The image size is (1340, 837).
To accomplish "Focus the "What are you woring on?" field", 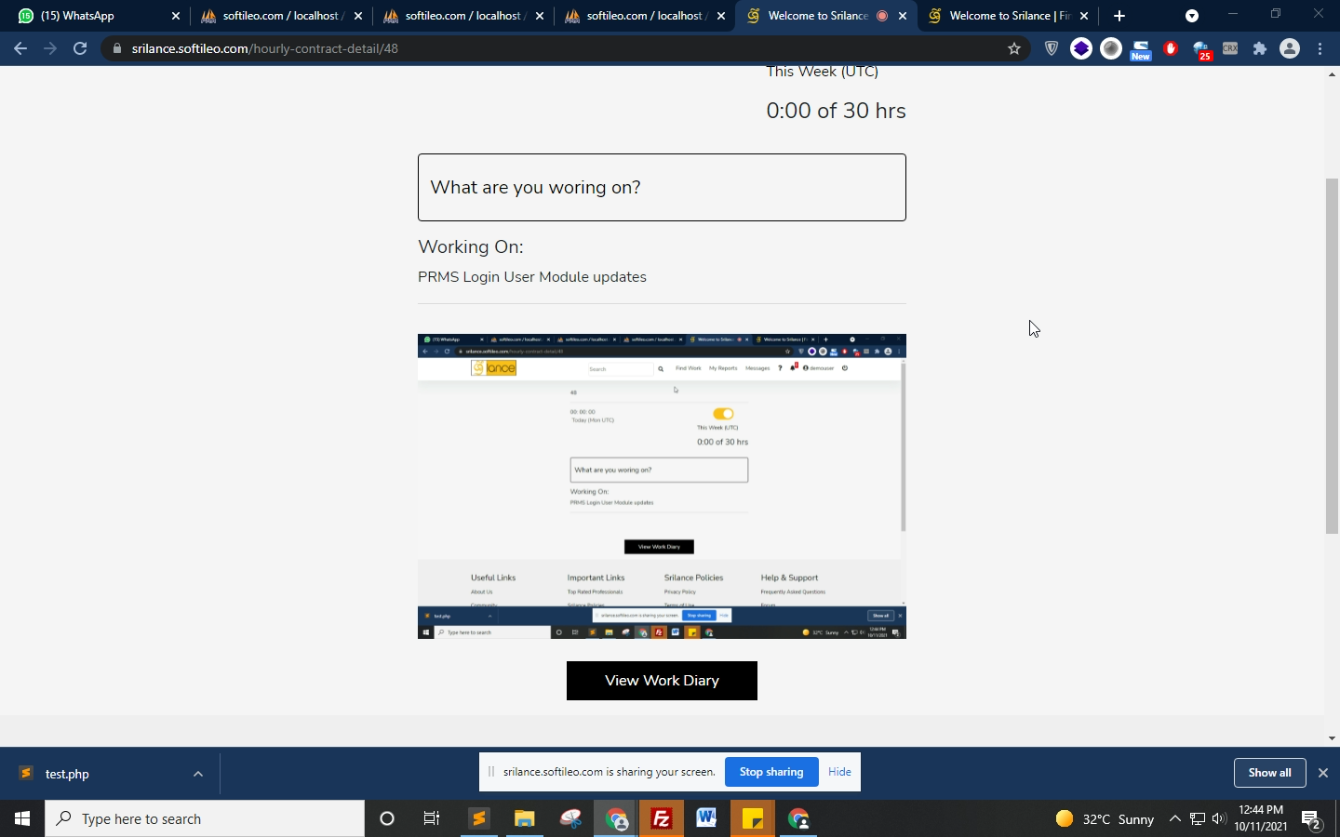I will click(x=661, y=187).
